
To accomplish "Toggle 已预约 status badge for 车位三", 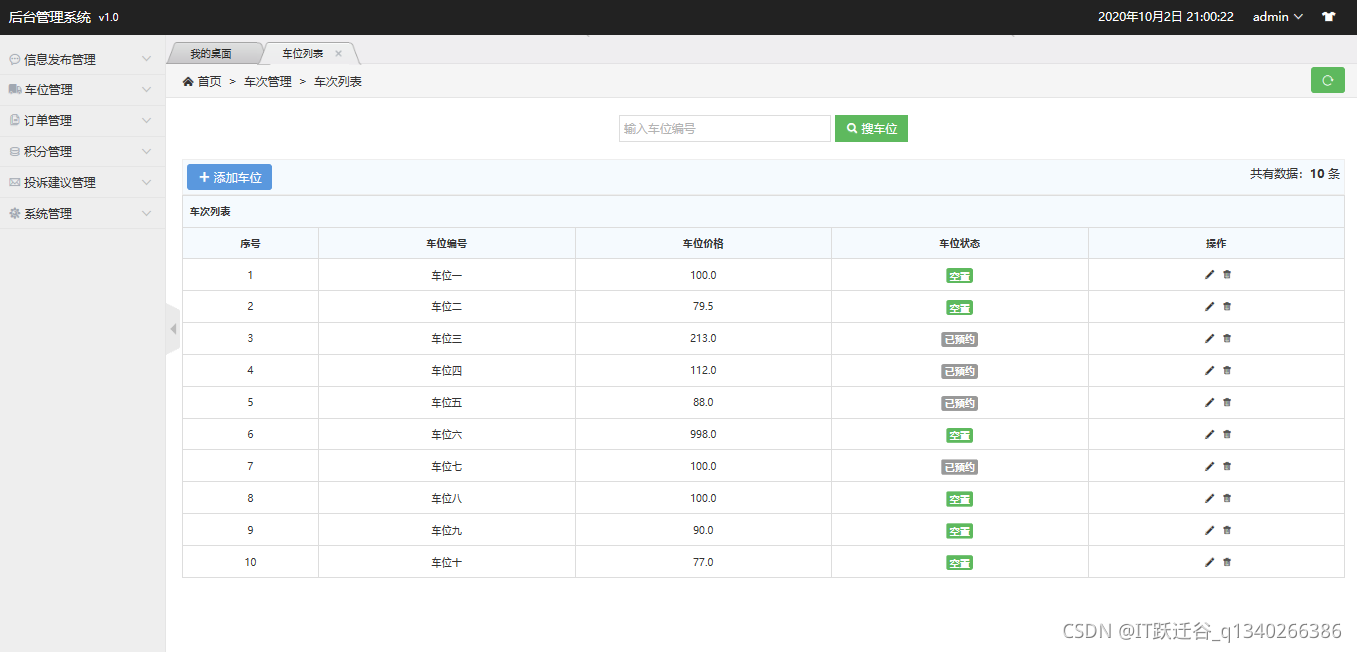I will coord(959,340).
